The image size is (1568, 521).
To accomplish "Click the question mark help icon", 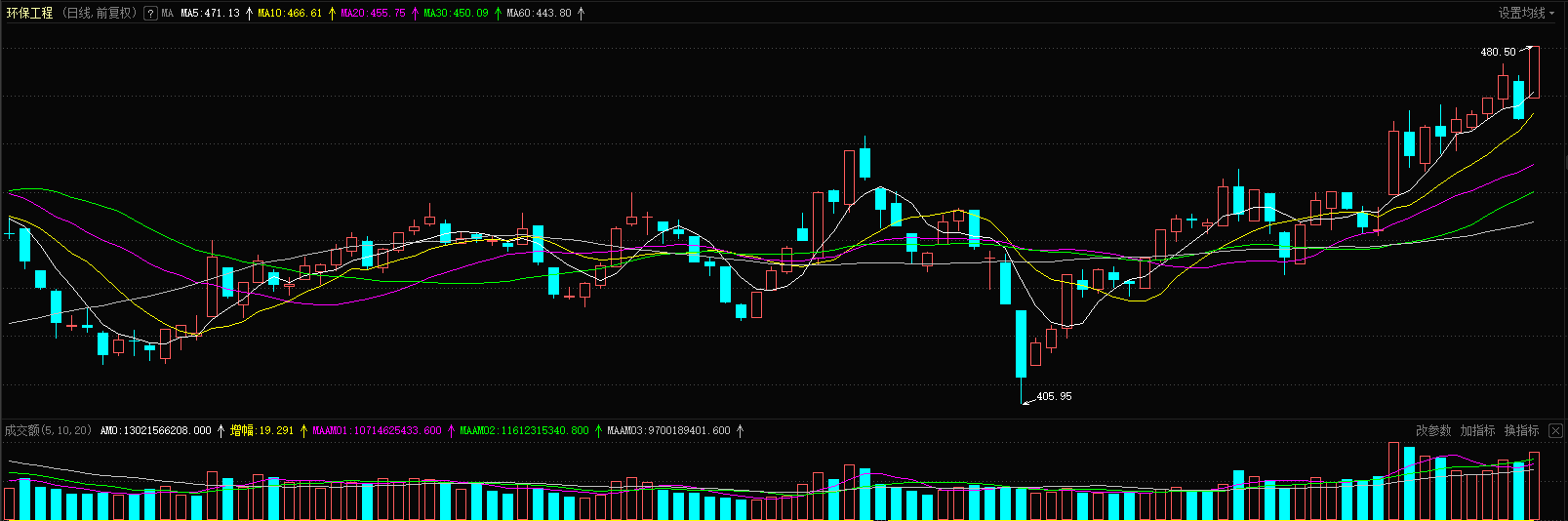I will 150,14.
